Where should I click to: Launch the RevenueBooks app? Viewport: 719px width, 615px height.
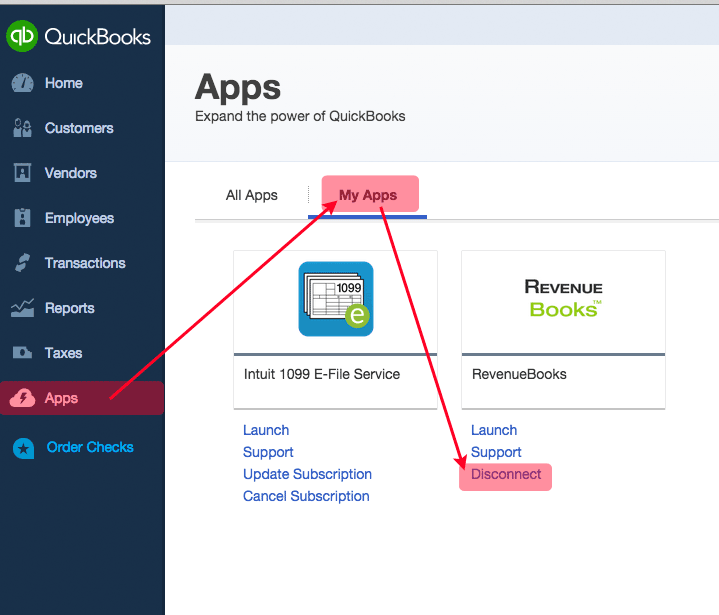click(x=494, y=430)
